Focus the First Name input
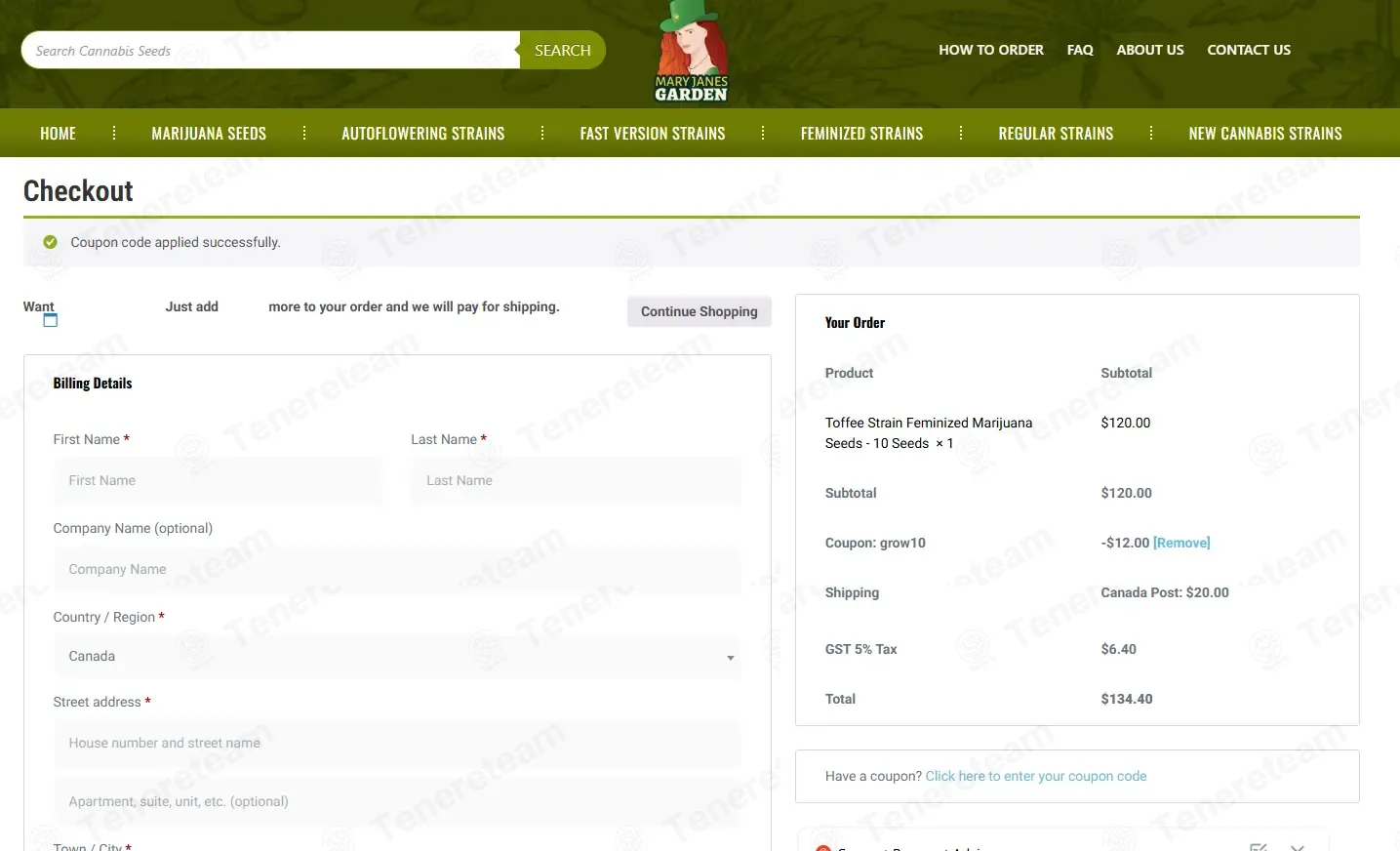Screen dimensions: 1400x851 (218, 481)
